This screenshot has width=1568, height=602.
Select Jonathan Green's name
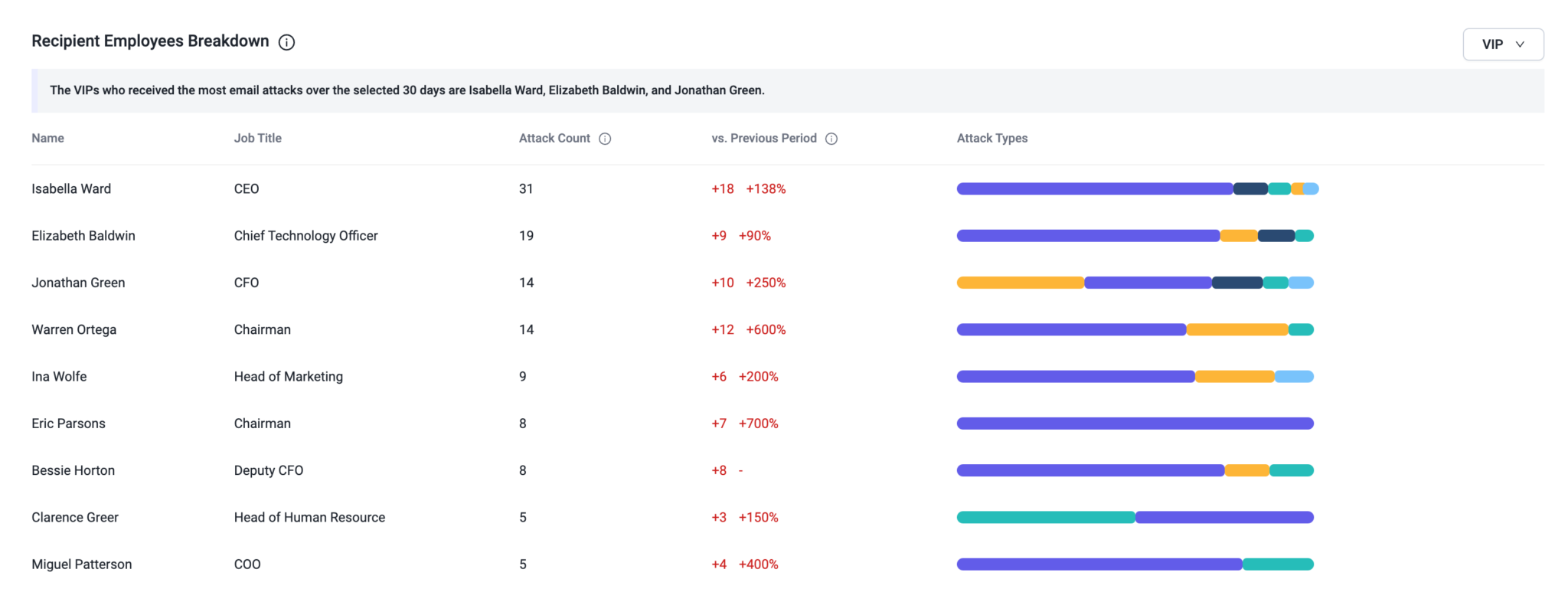pyautogui.click(x=78, y=283)
